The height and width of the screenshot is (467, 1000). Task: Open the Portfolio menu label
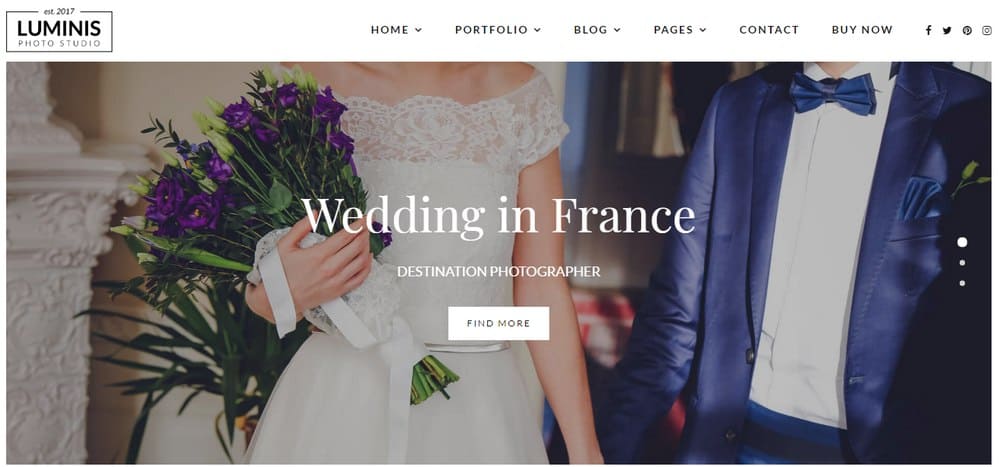click(491, 30)
